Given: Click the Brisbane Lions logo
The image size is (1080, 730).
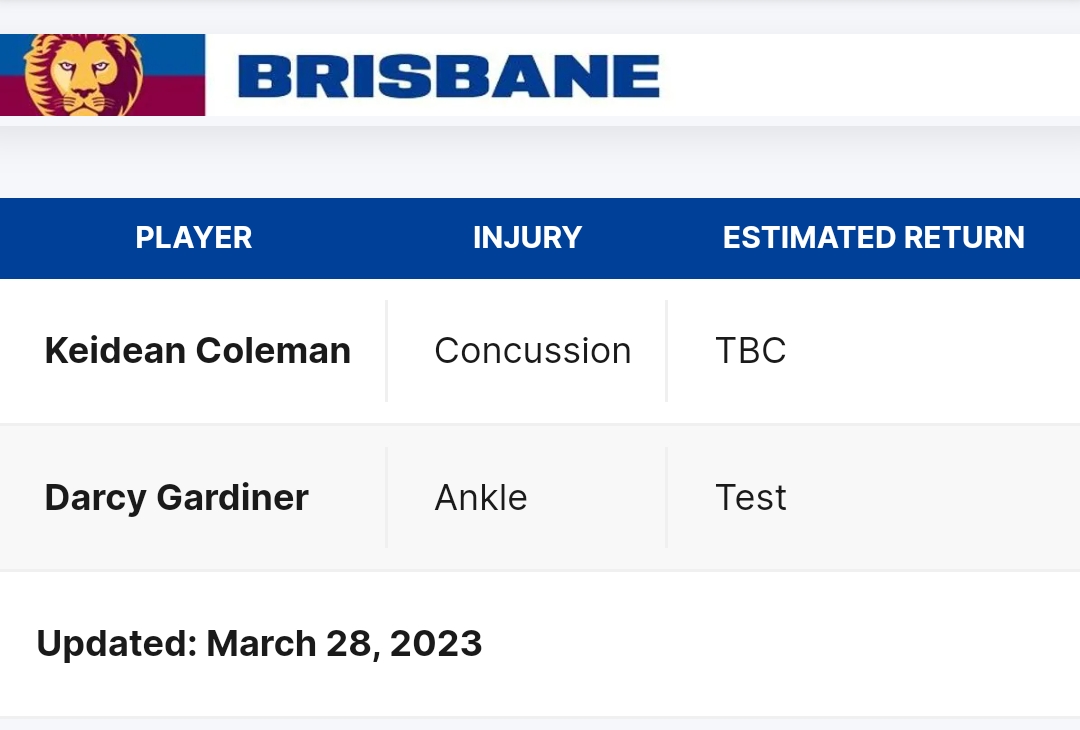Looking at the screenshot, I should pos(102,74).
